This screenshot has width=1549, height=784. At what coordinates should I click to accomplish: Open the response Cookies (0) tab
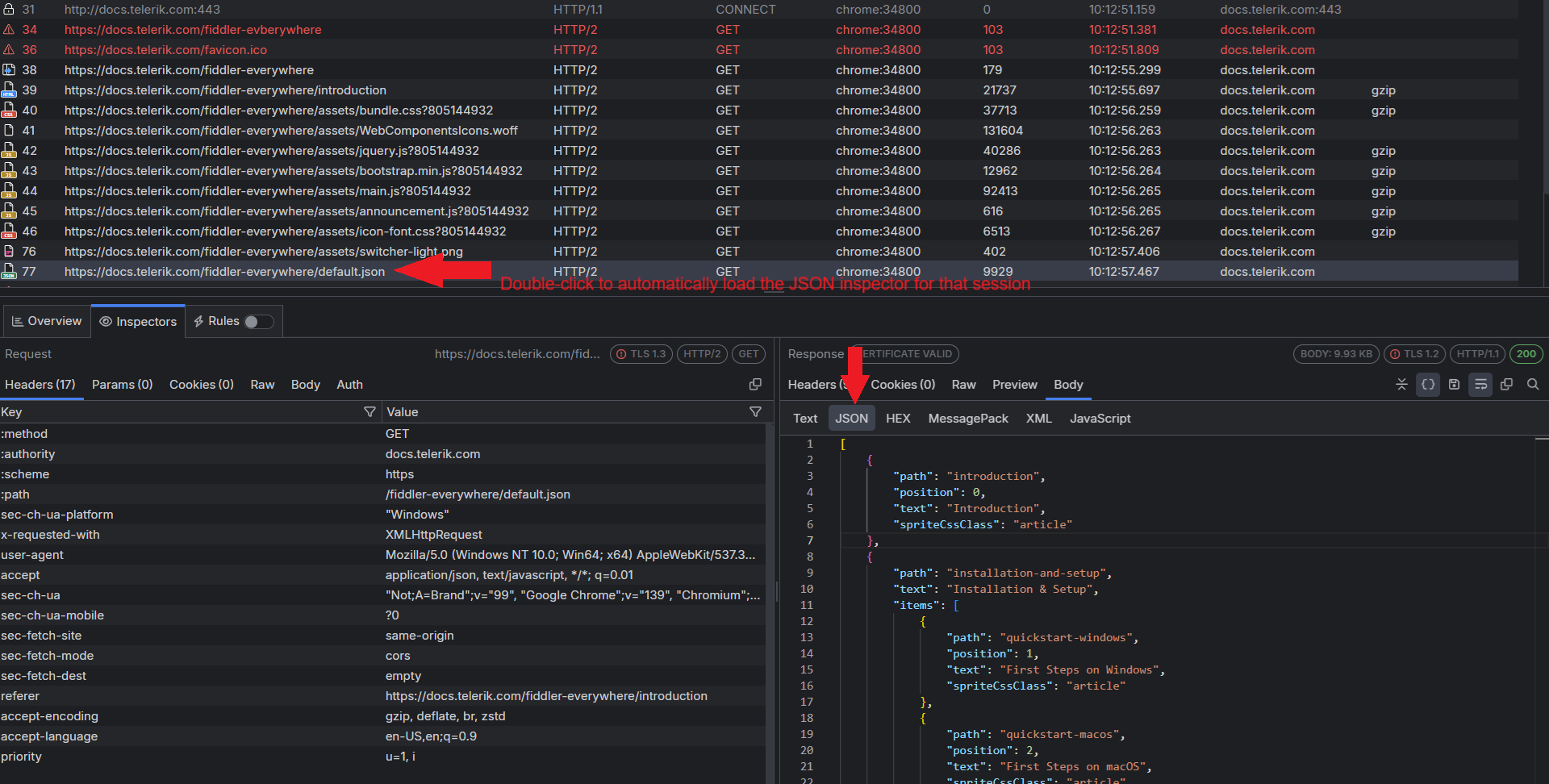coord(903,385)
